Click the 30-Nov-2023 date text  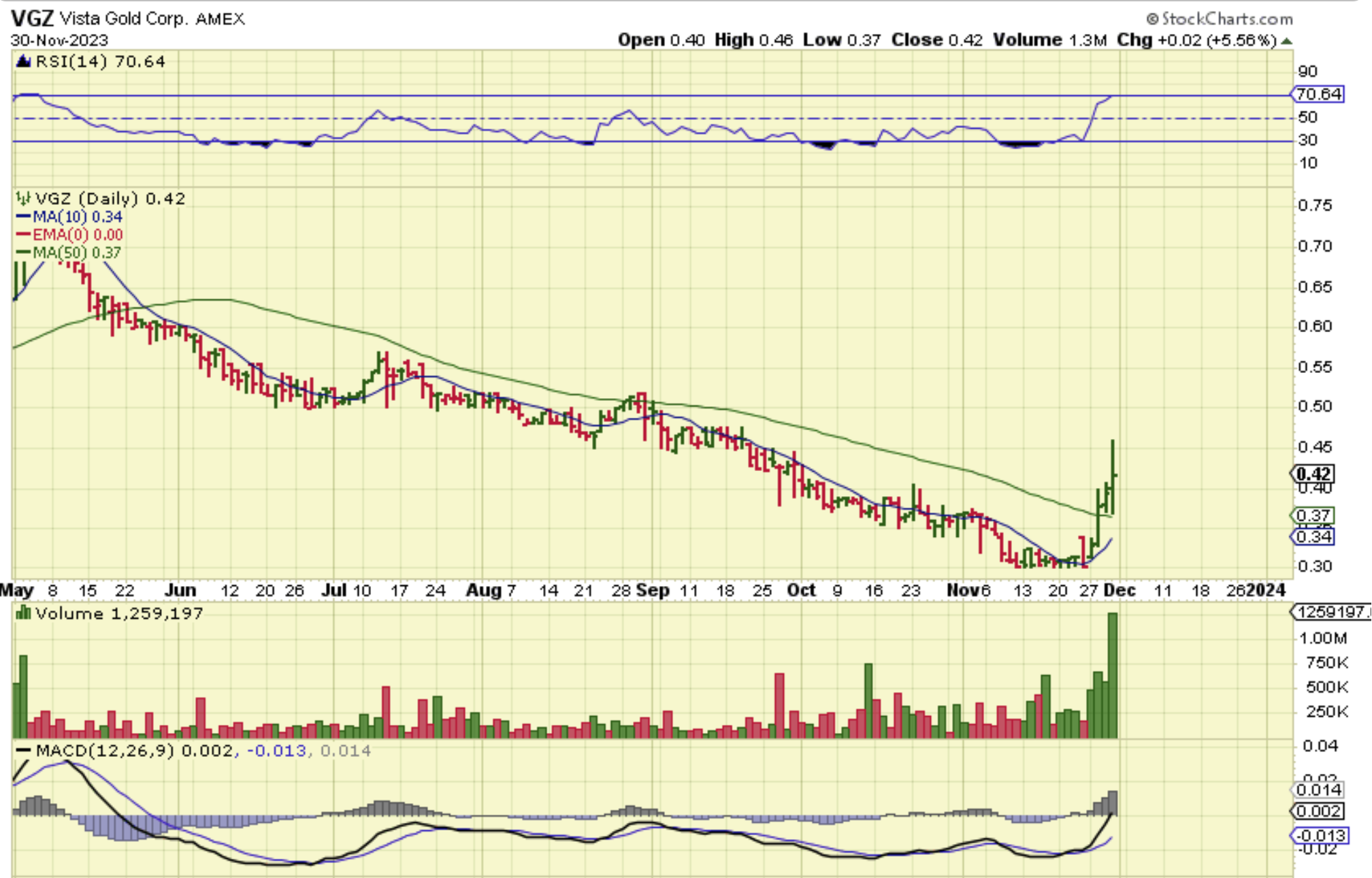click(59, 40)
